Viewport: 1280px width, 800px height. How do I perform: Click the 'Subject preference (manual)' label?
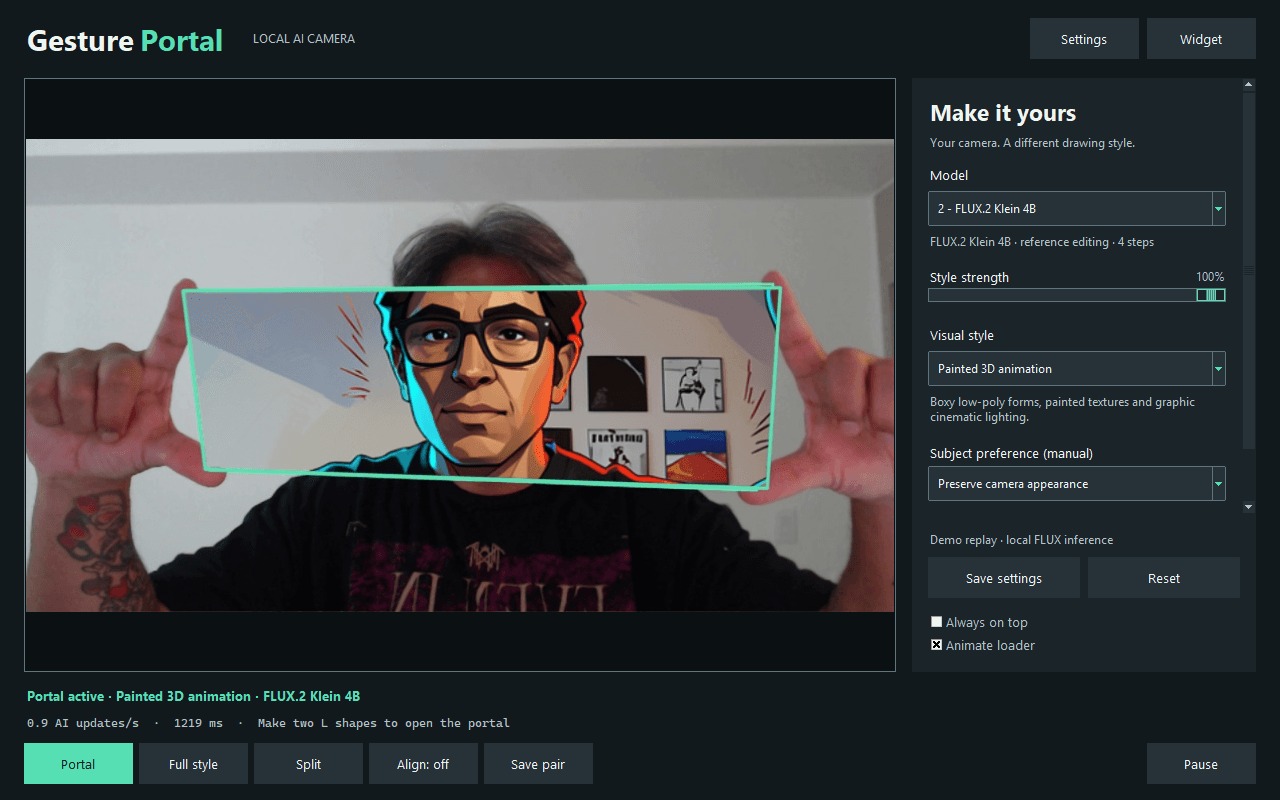pyautogui.click(x=1011, y=453)
